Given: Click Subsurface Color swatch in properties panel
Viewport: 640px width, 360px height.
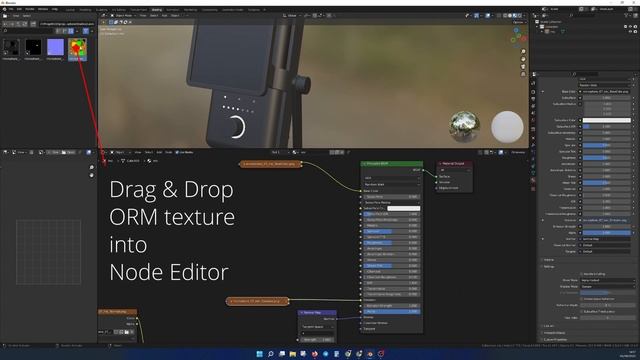Looking at the screenshot, I should pos(607,120).
